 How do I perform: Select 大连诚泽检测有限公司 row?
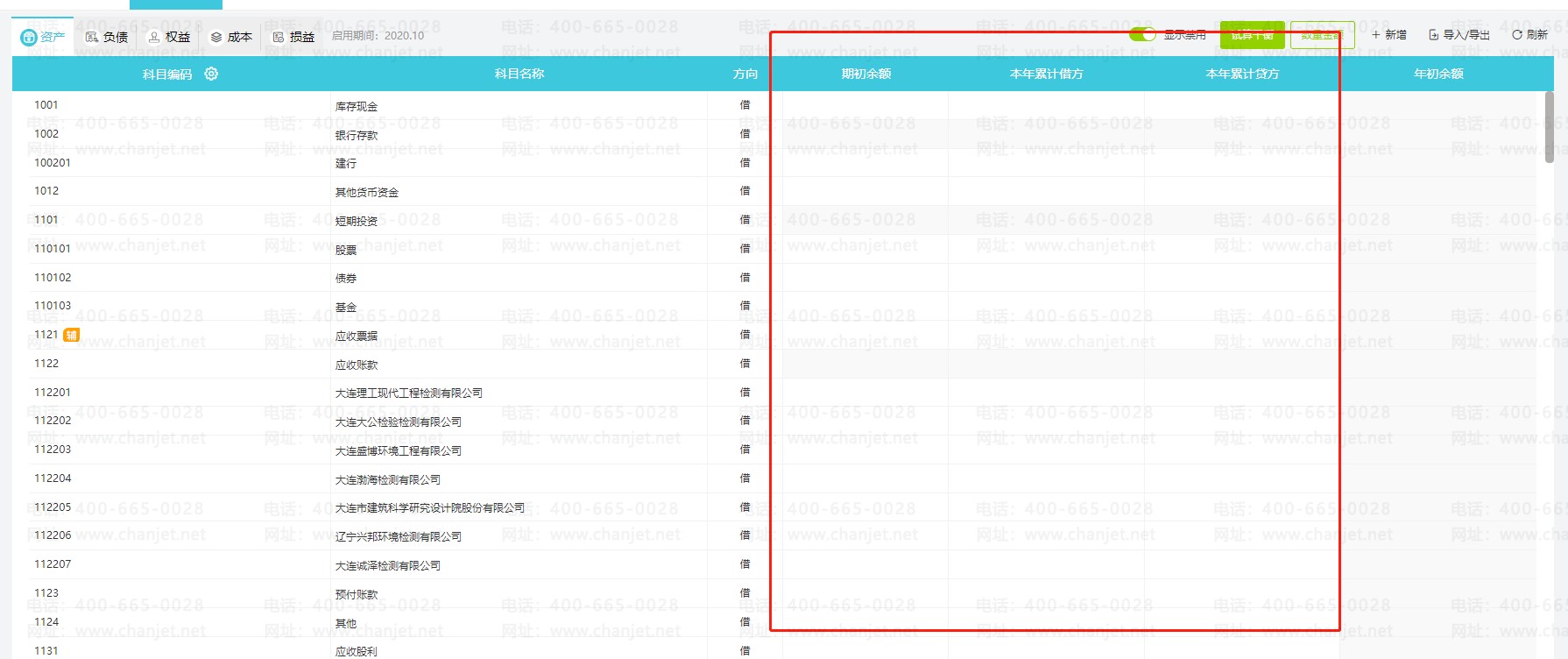click(x=388, y=565)
